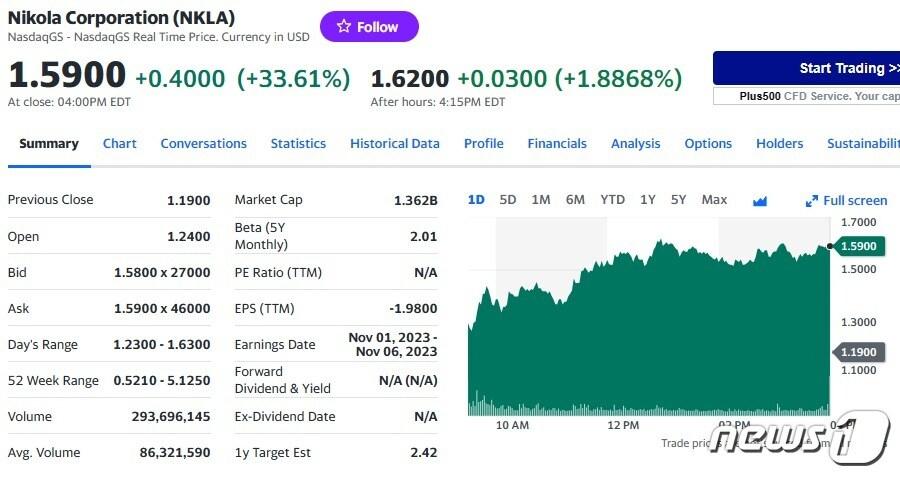Open Historical Data tab
The height and width of the screenshot is (477, 900).
pos(394,144)
